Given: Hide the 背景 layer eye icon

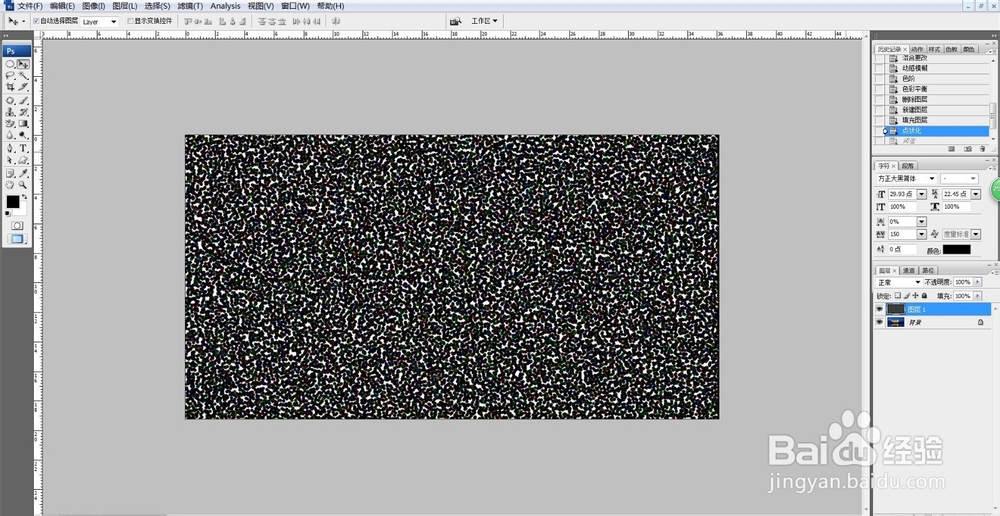Looking at the screenshot, I should click(879, 322).
